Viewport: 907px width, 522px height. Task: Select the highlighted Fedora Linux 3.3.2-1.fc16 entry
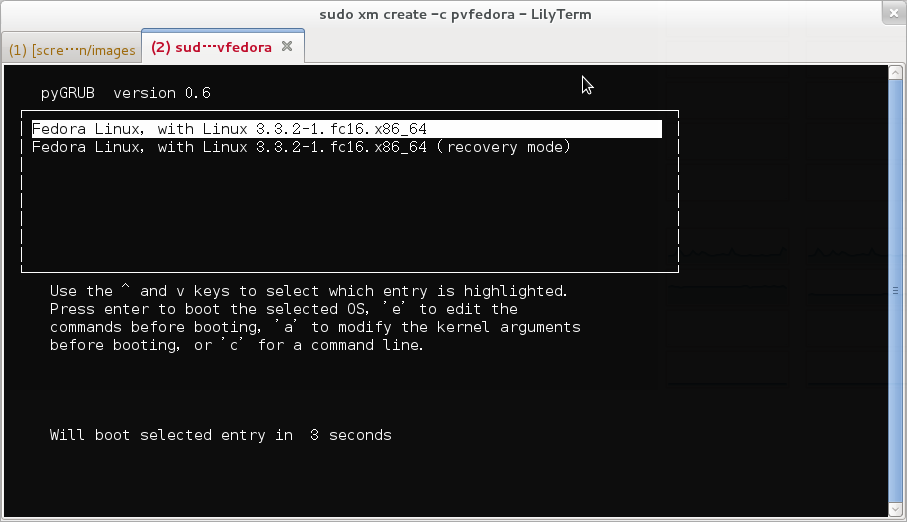[x=230, y=129]
